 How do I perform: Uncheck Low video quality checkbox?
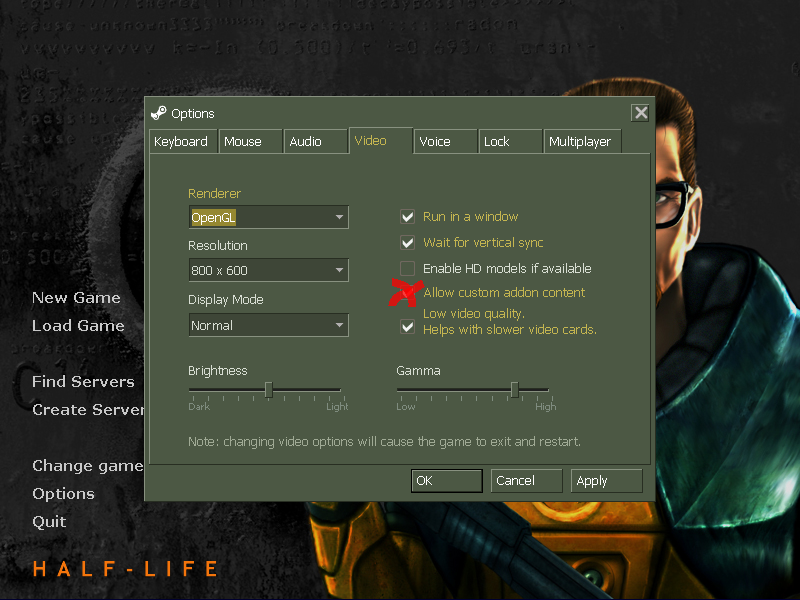[407, 327]
